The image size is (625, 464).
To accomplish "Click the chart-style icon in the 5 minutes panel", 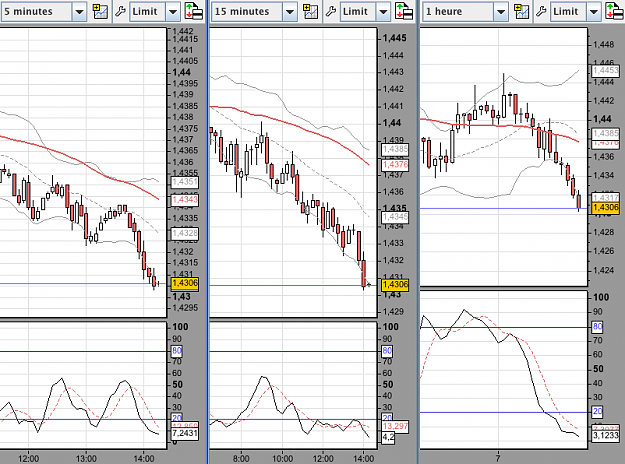I will (x=100, y=12).
